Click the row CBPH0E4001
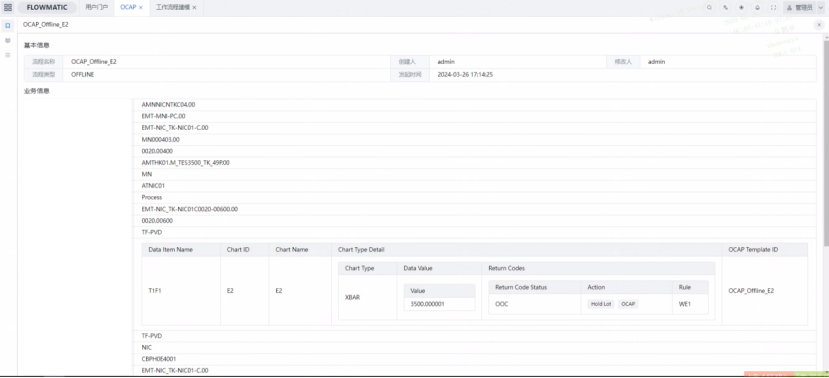This screenshot has height=378, width=829. point(474,359)
